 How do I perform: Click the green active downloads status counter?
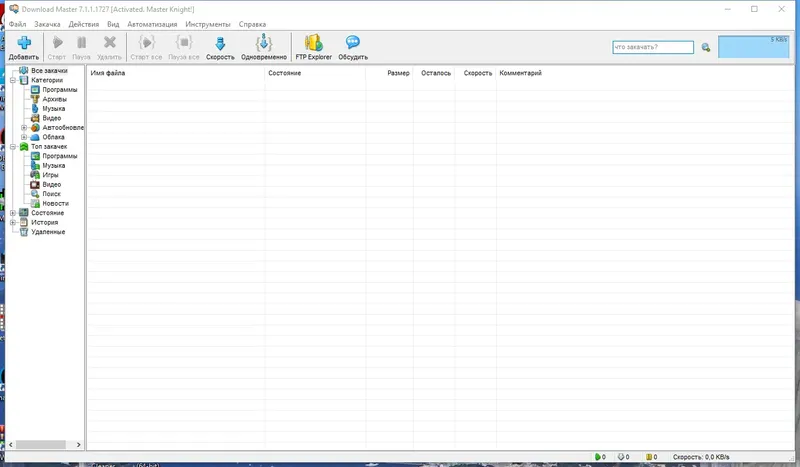click(600, 457)
